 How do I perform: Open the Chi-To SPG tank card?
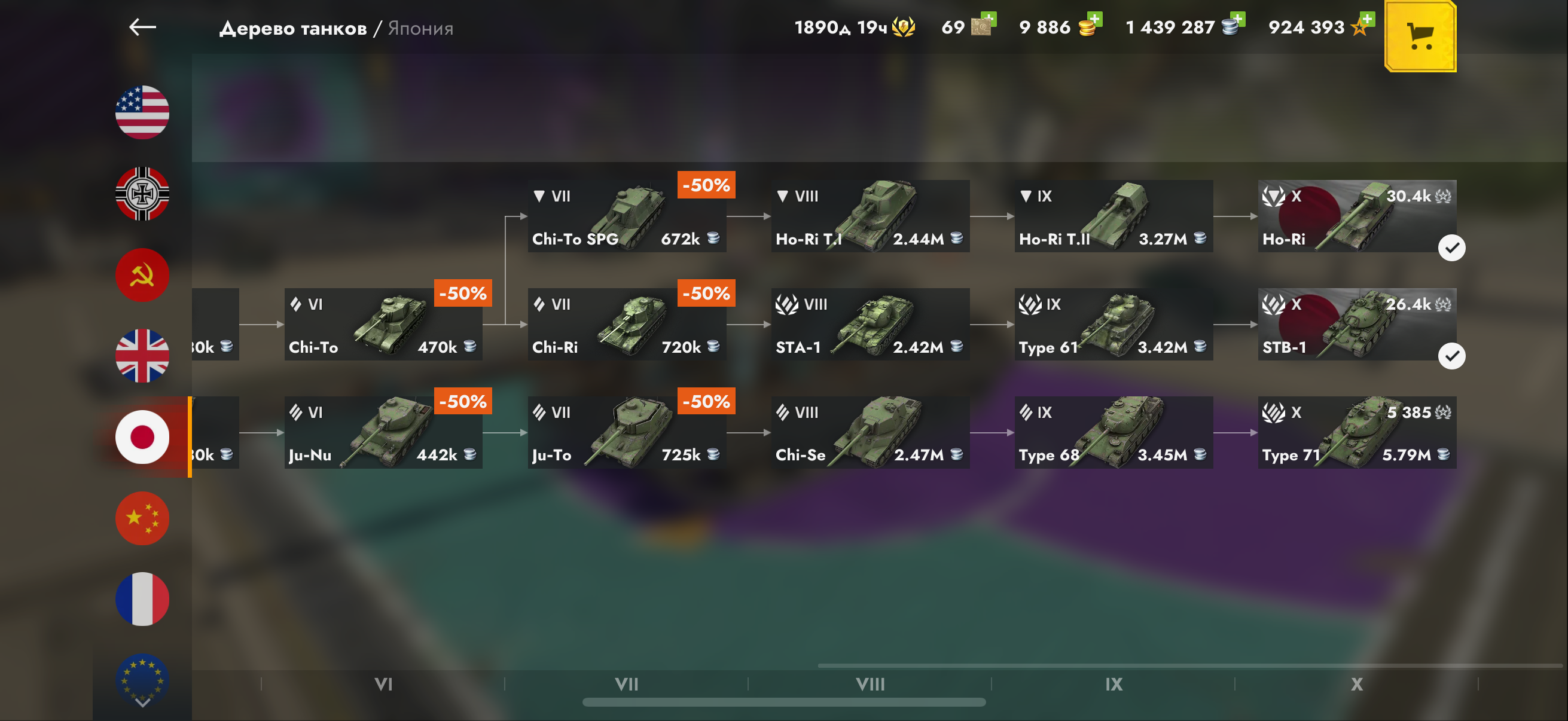(627, 216)
